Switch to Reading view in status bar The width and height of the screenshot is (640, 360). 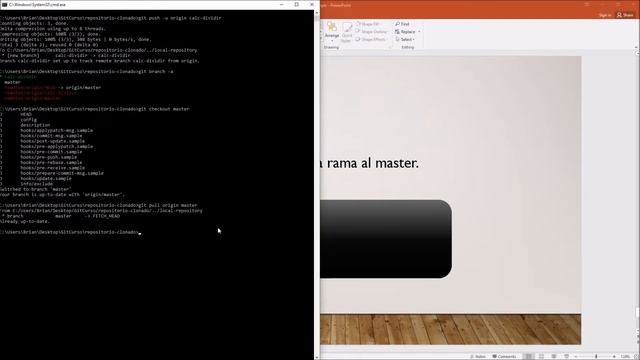[554, 357]
